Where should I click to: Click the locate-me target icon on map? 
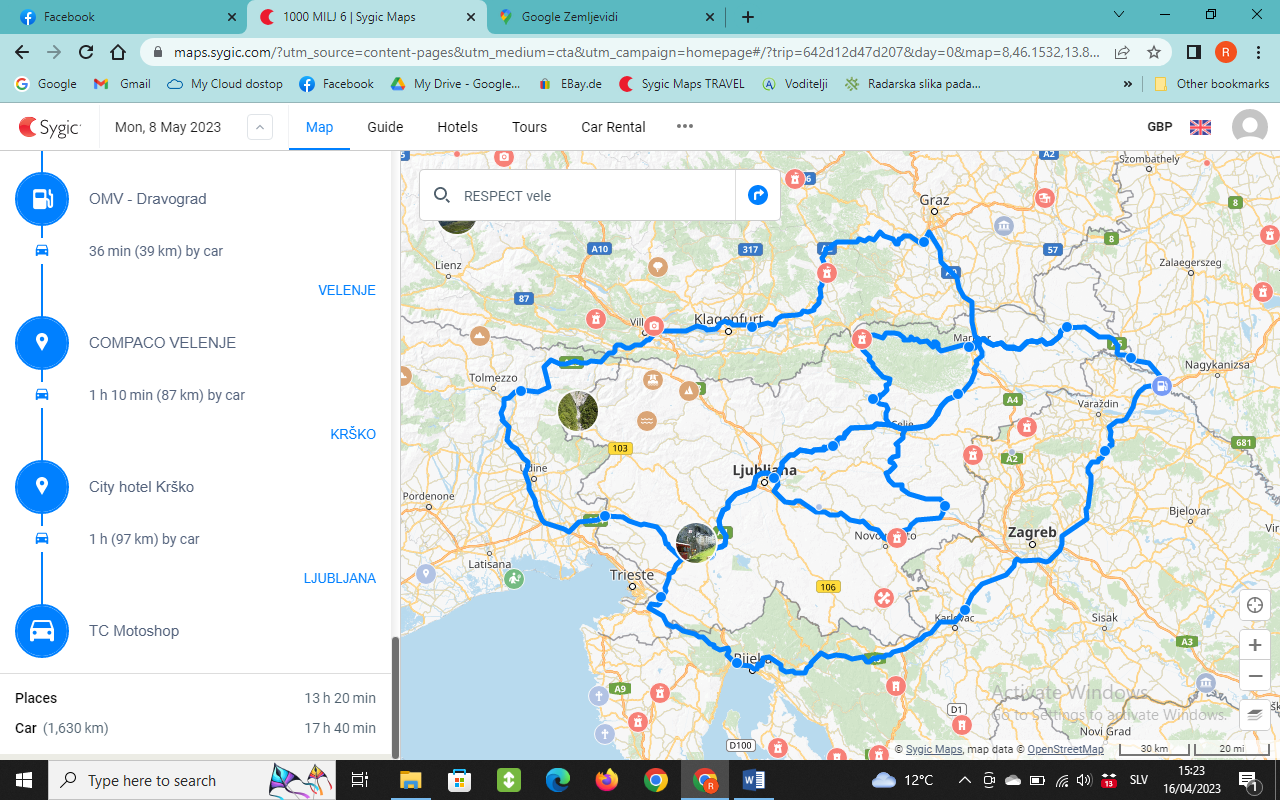(x=1254, y=606)
